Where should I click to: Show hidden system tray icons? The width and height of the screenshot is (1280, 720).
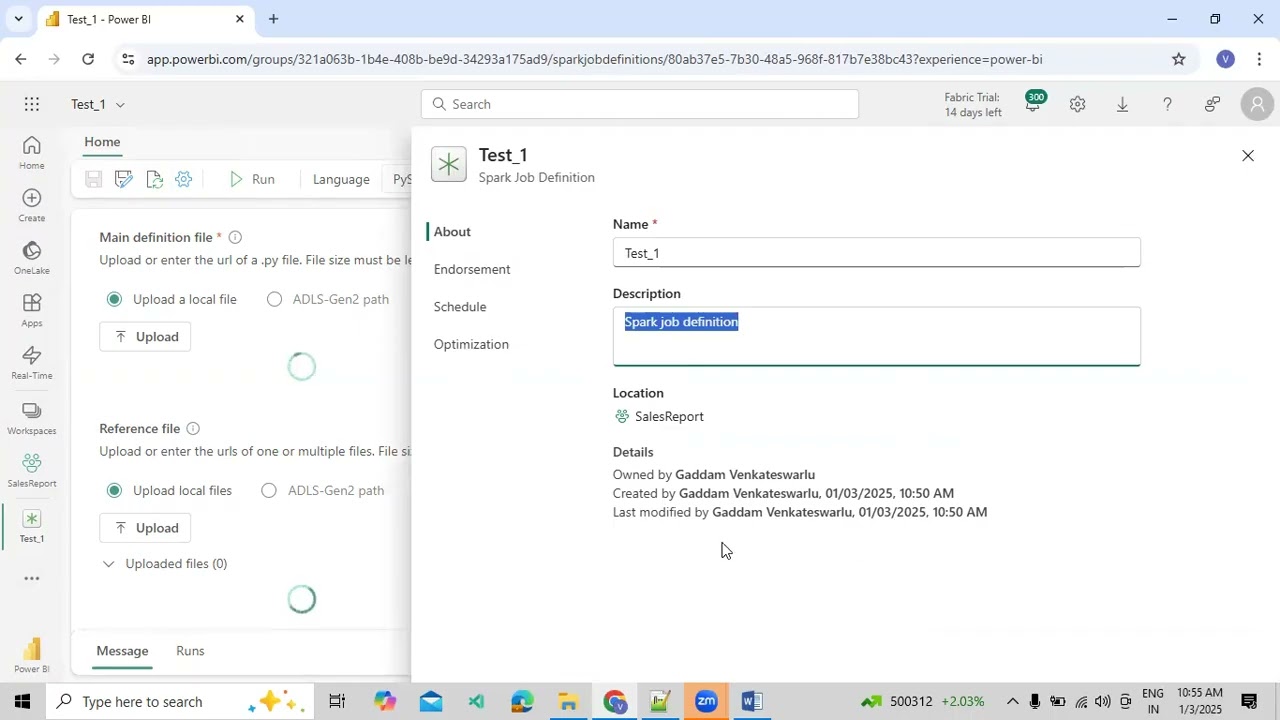(1012, 701)
